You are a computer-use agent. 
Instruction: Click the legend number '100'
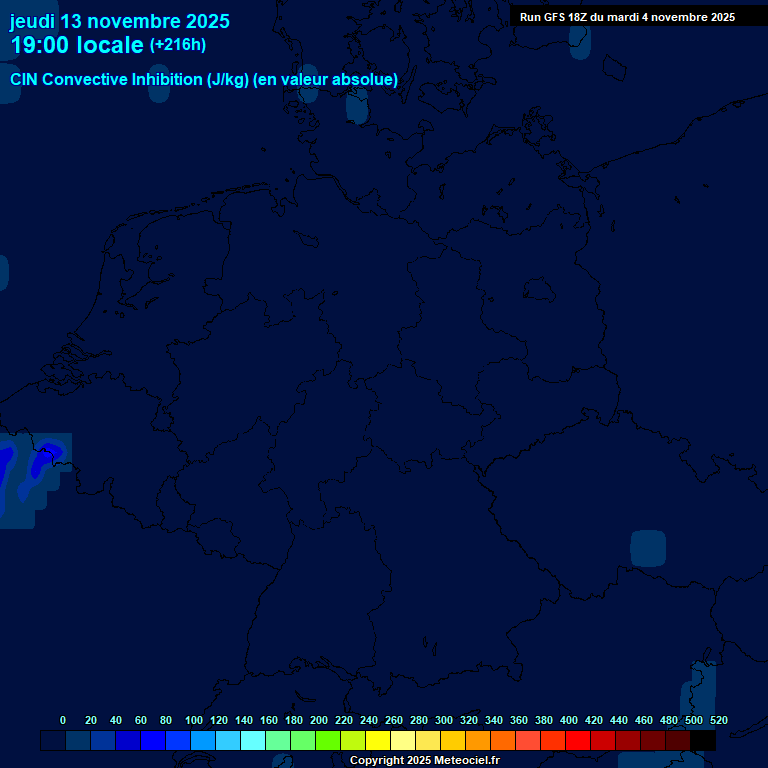tap(194, 720)
